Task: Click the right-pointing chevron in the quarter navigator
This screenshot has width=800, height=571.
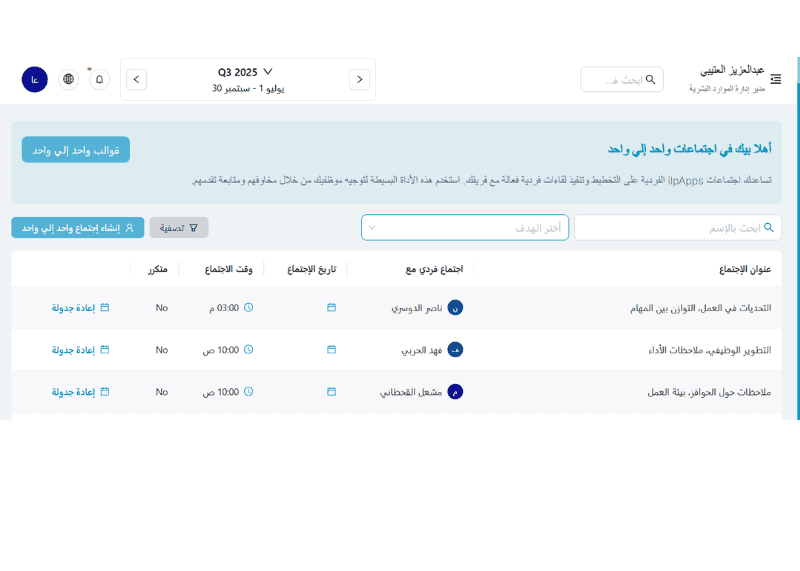Action: pyautogui.click(x=359, y=79)
